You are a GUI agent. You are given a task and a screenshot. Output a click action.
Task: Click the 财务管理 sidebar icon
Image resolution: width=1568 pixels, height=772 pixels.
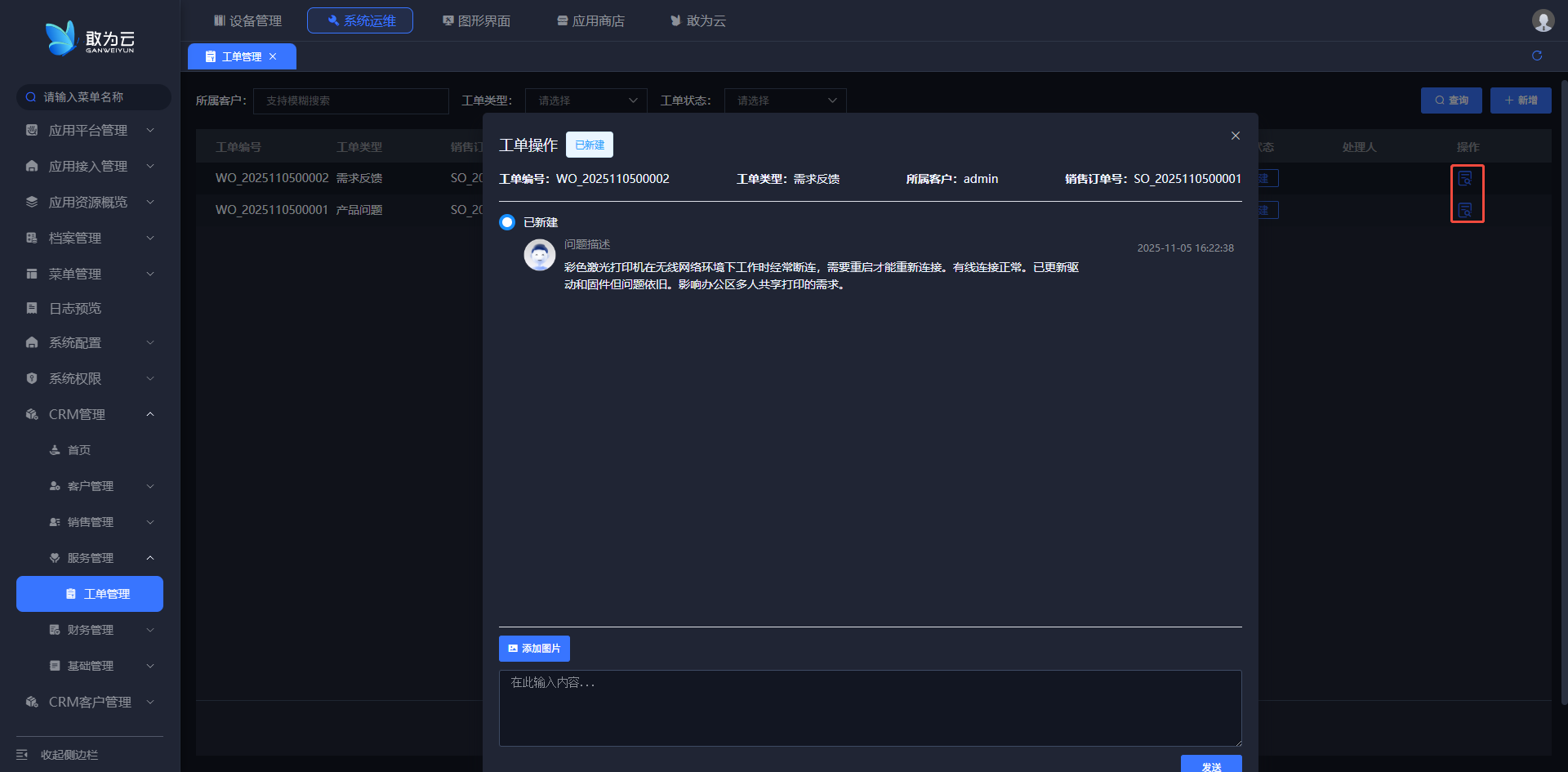pos(55,630)
